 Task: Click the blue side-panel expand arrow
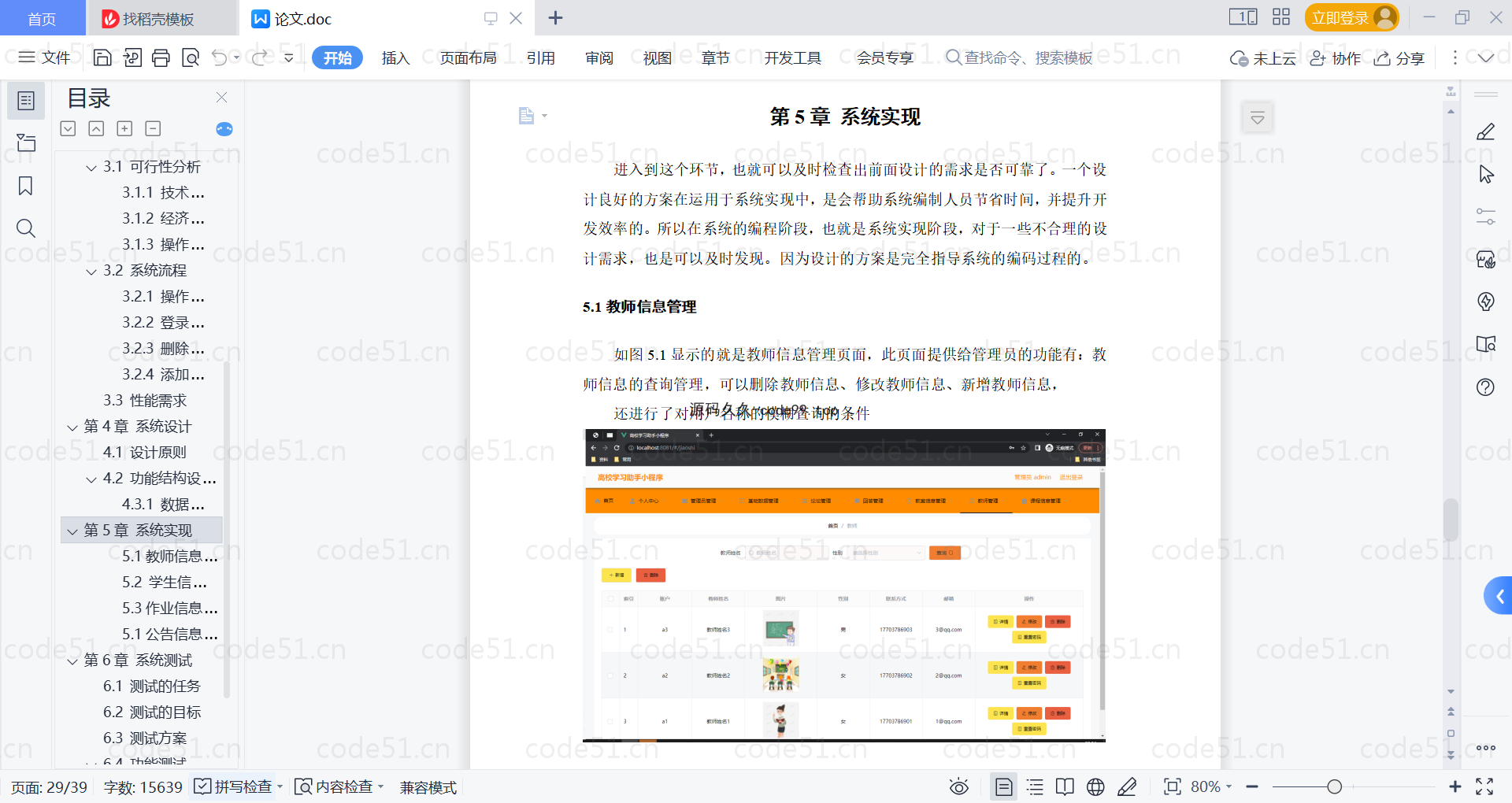pos(1499,596)
